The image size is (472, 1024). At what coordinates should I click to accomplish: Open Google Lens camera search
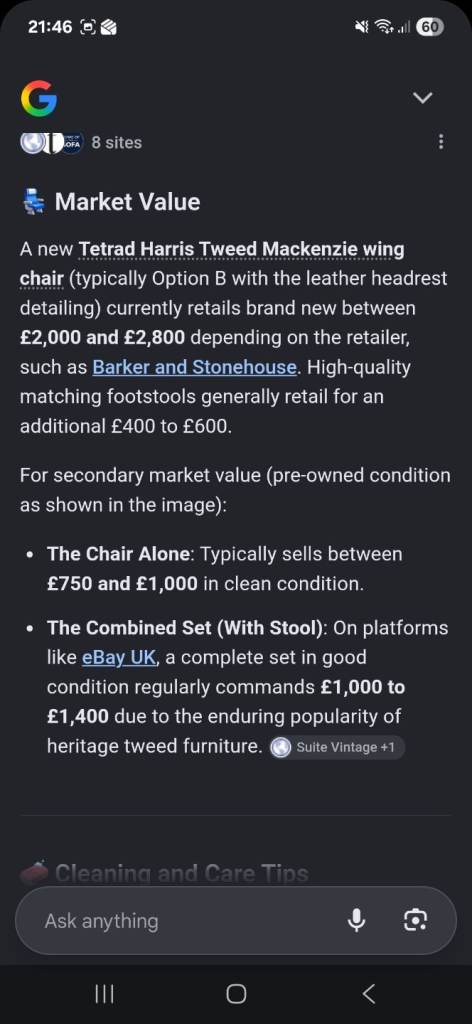(415, 921)
